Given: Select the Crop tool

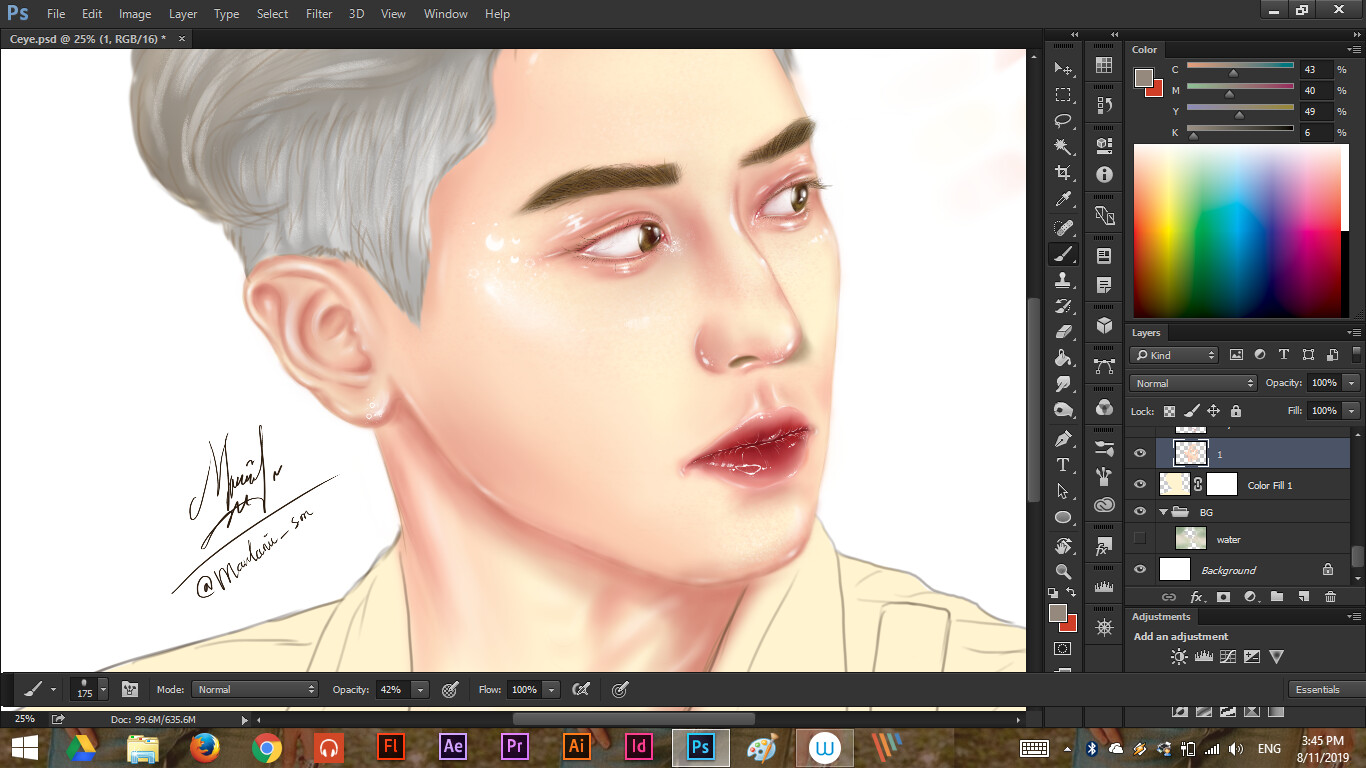Looking at the screenshot, I should (1063, 173).
